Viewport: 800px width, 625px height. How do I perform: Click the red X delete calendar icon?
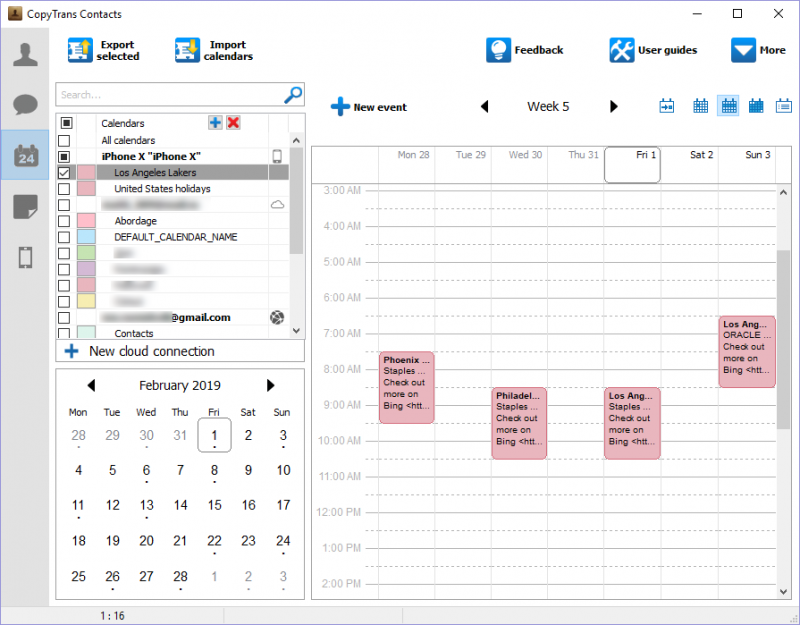(x=233, y=123)
